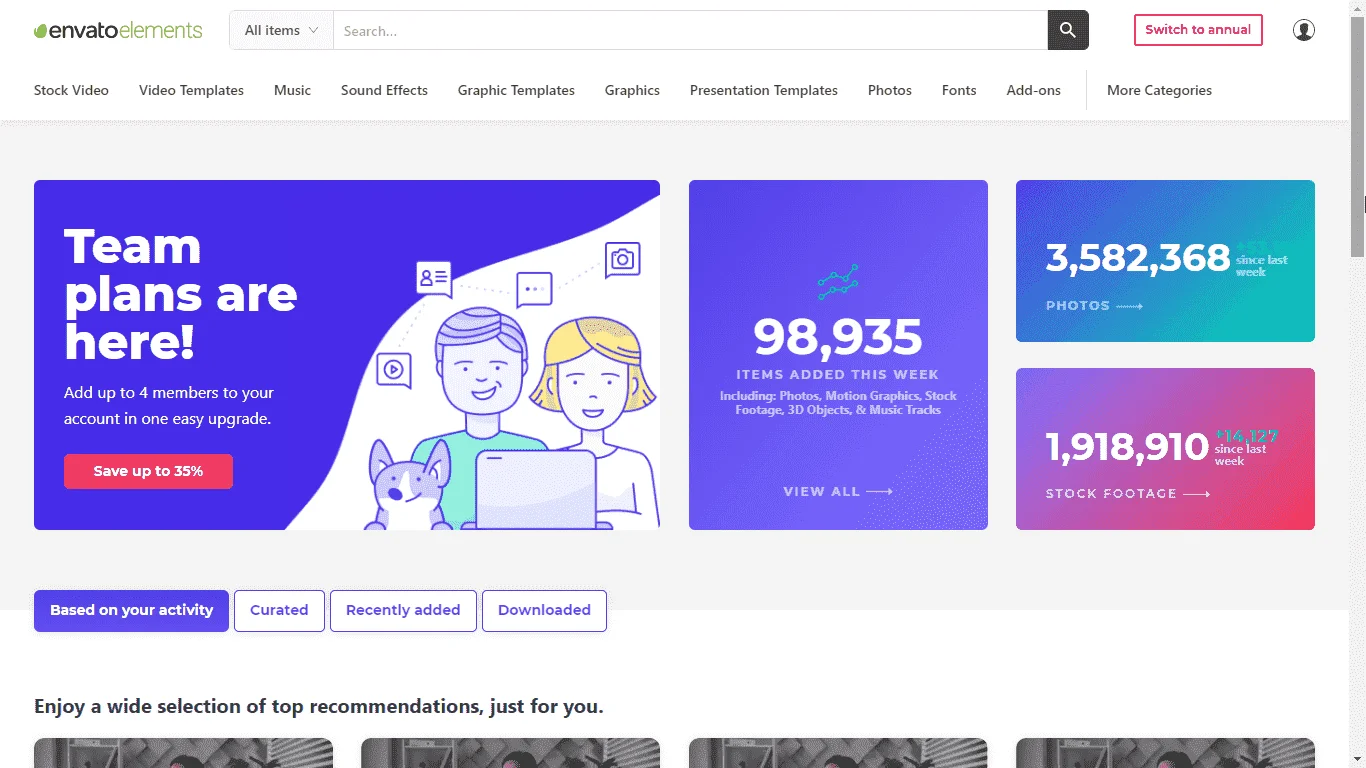This screenshot has height=768, width=1366.
Task: Open the Video Templates category
Action: point(191,90)
